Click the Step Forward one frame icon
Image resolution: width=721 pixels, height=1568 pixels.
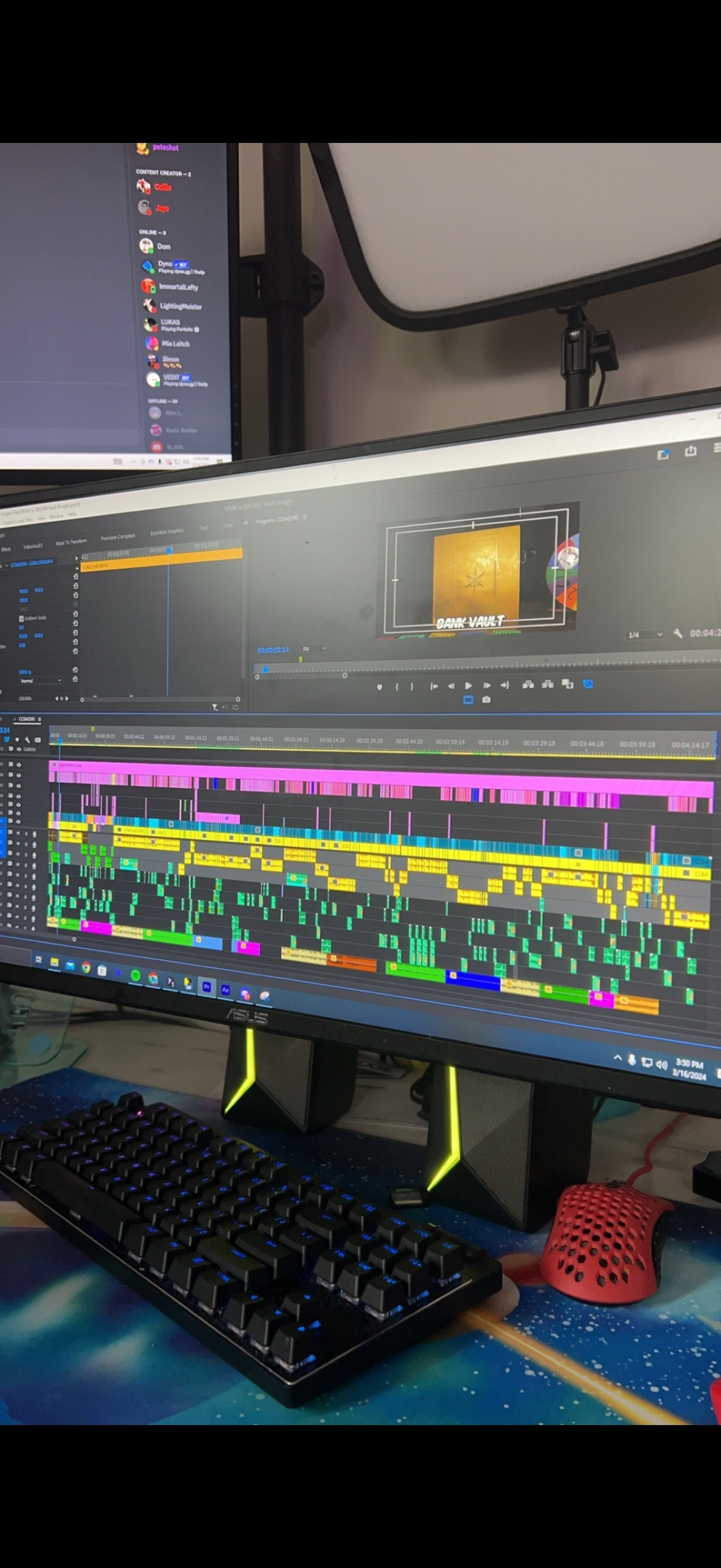point(487,685)
